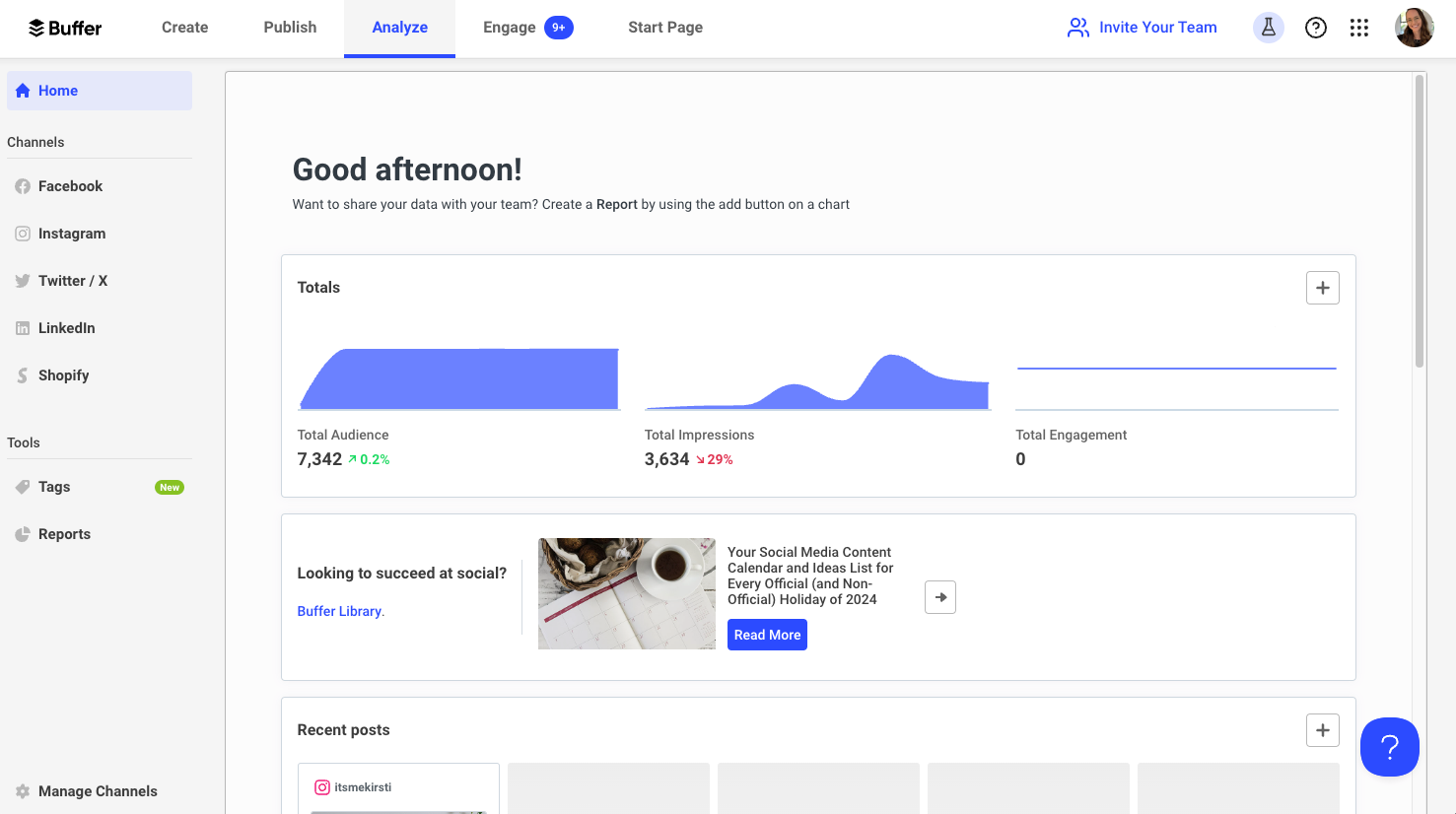The image size is (1456, 814).
Task: Open the LinkedIn channel in sidebar
Action: (66, 328)
